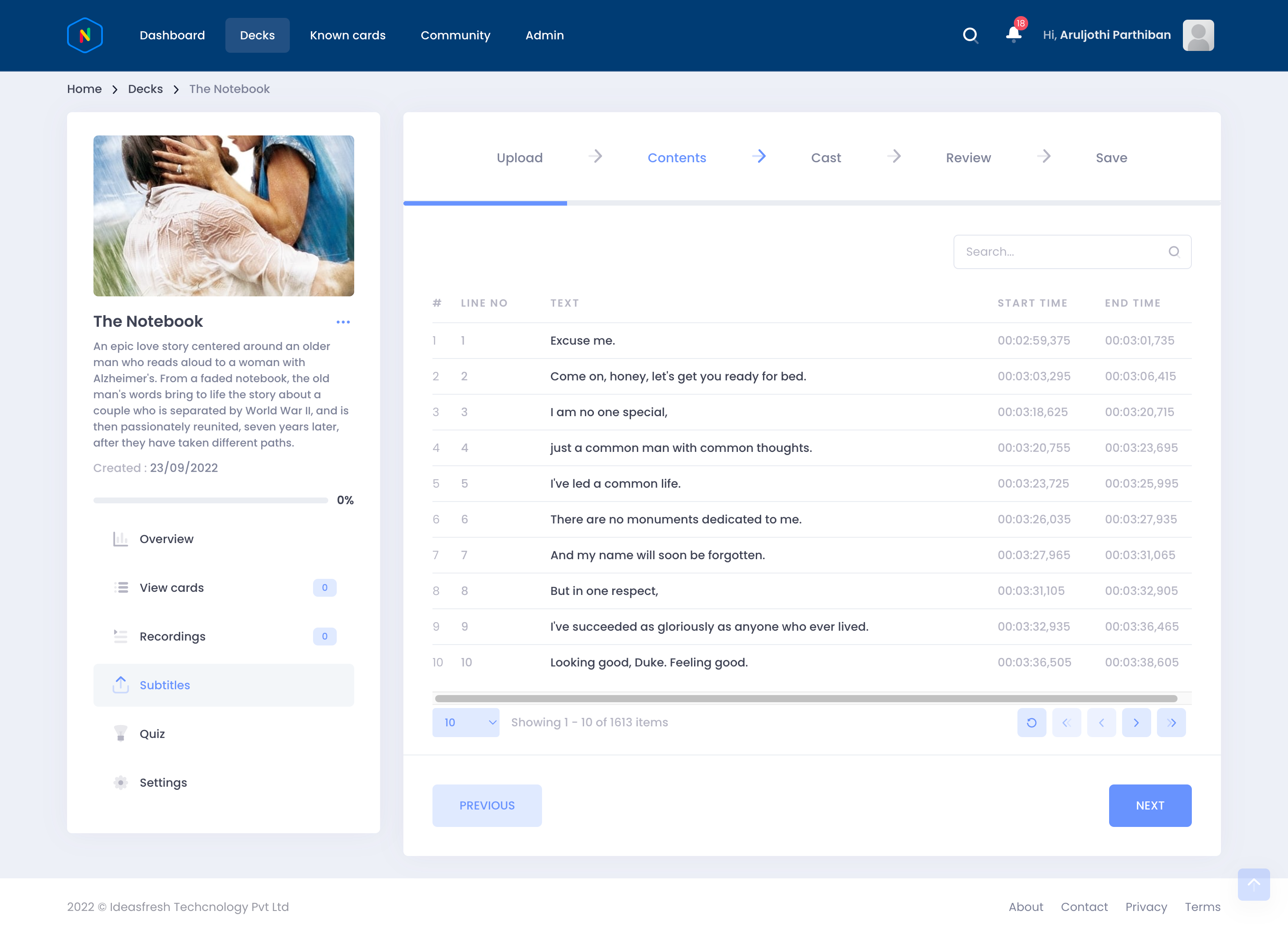Viewport: 1288px width, 936px height.
Task: Open Settings in the sidebar
Action: [224, 782]
